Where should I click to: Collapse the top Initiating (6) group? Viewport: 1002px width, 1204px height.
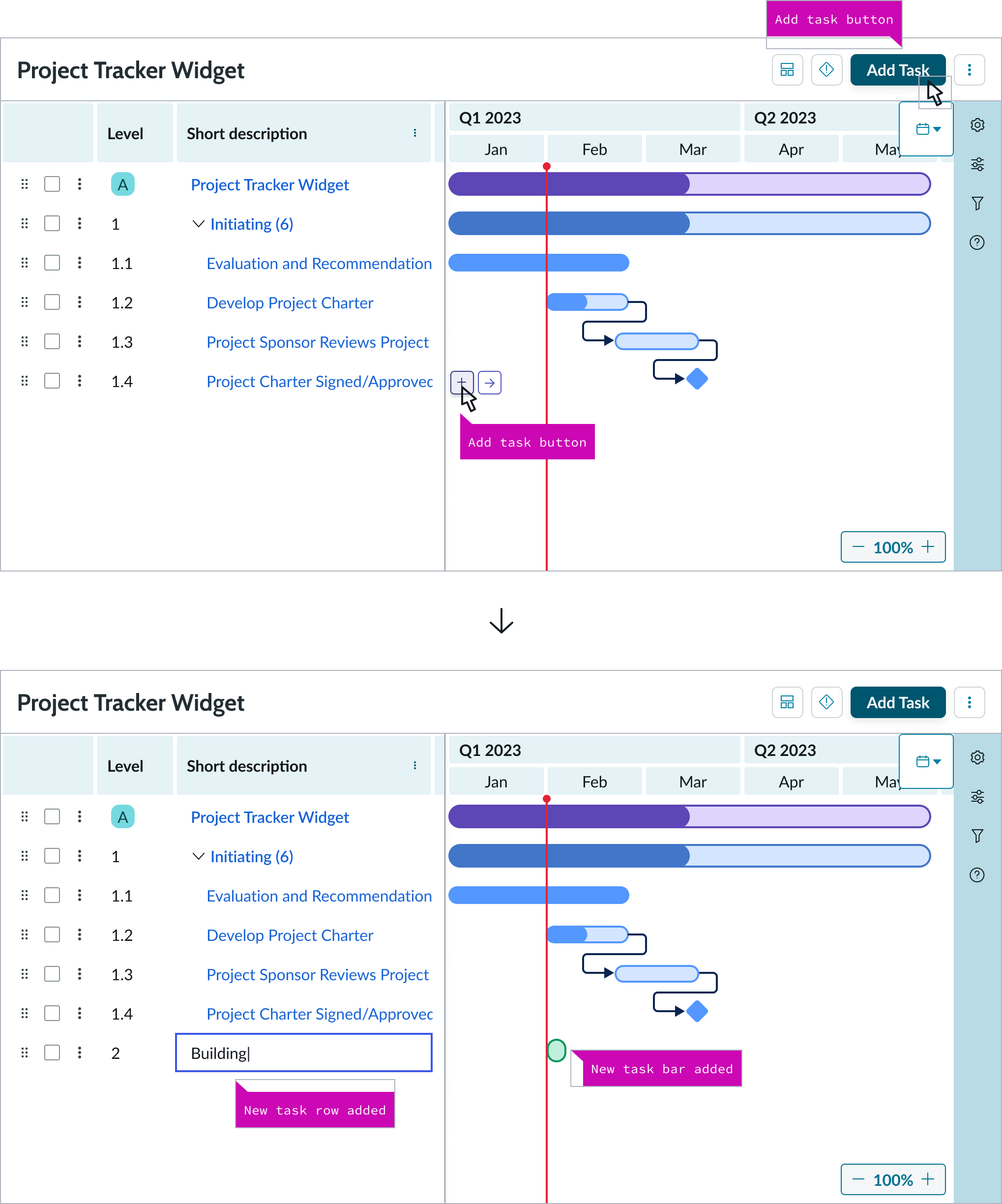click(x=198, y=224)
